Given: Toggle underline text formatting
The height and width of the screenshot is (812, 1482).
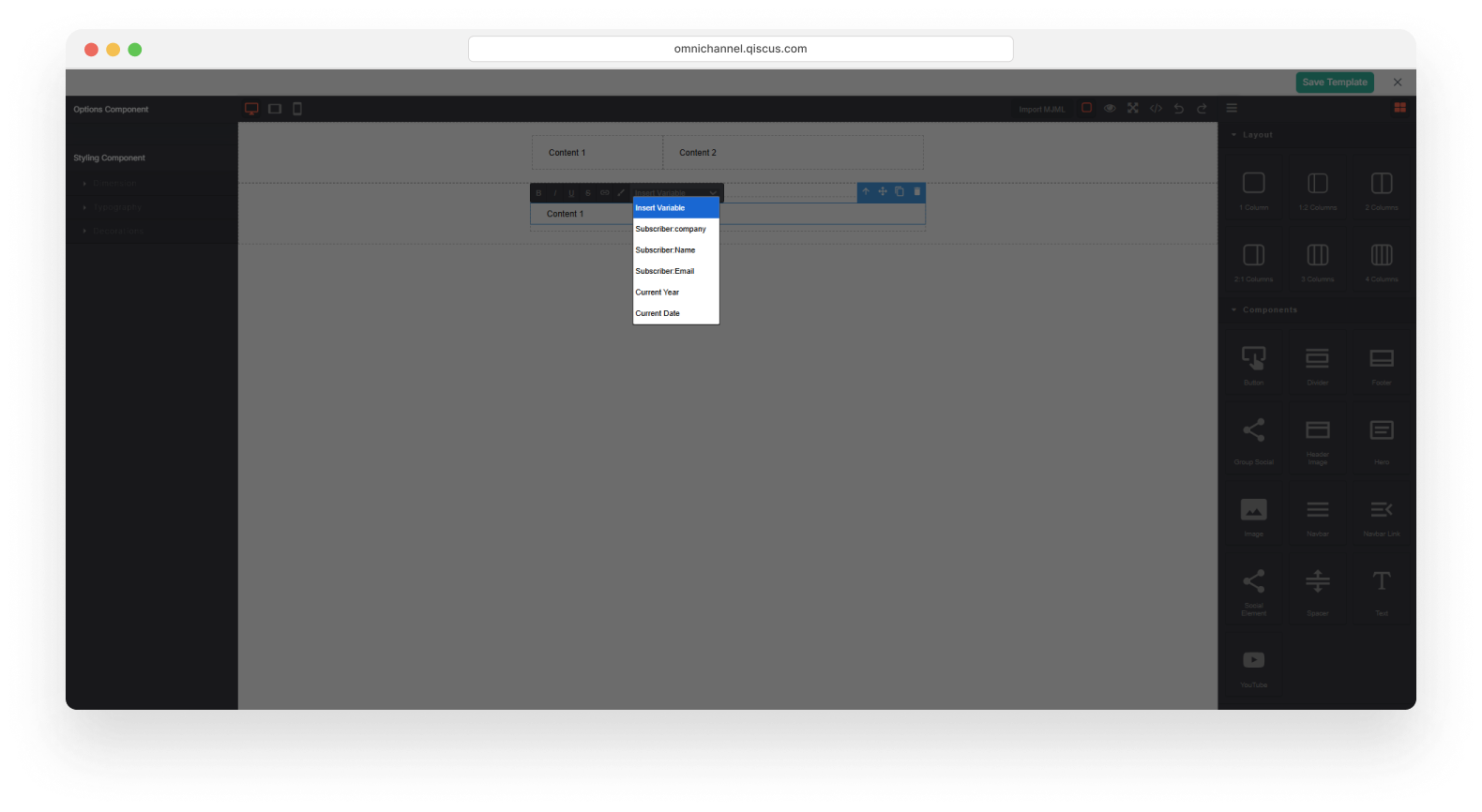Looking at the screenshot, I should click(x=571, y=193).
